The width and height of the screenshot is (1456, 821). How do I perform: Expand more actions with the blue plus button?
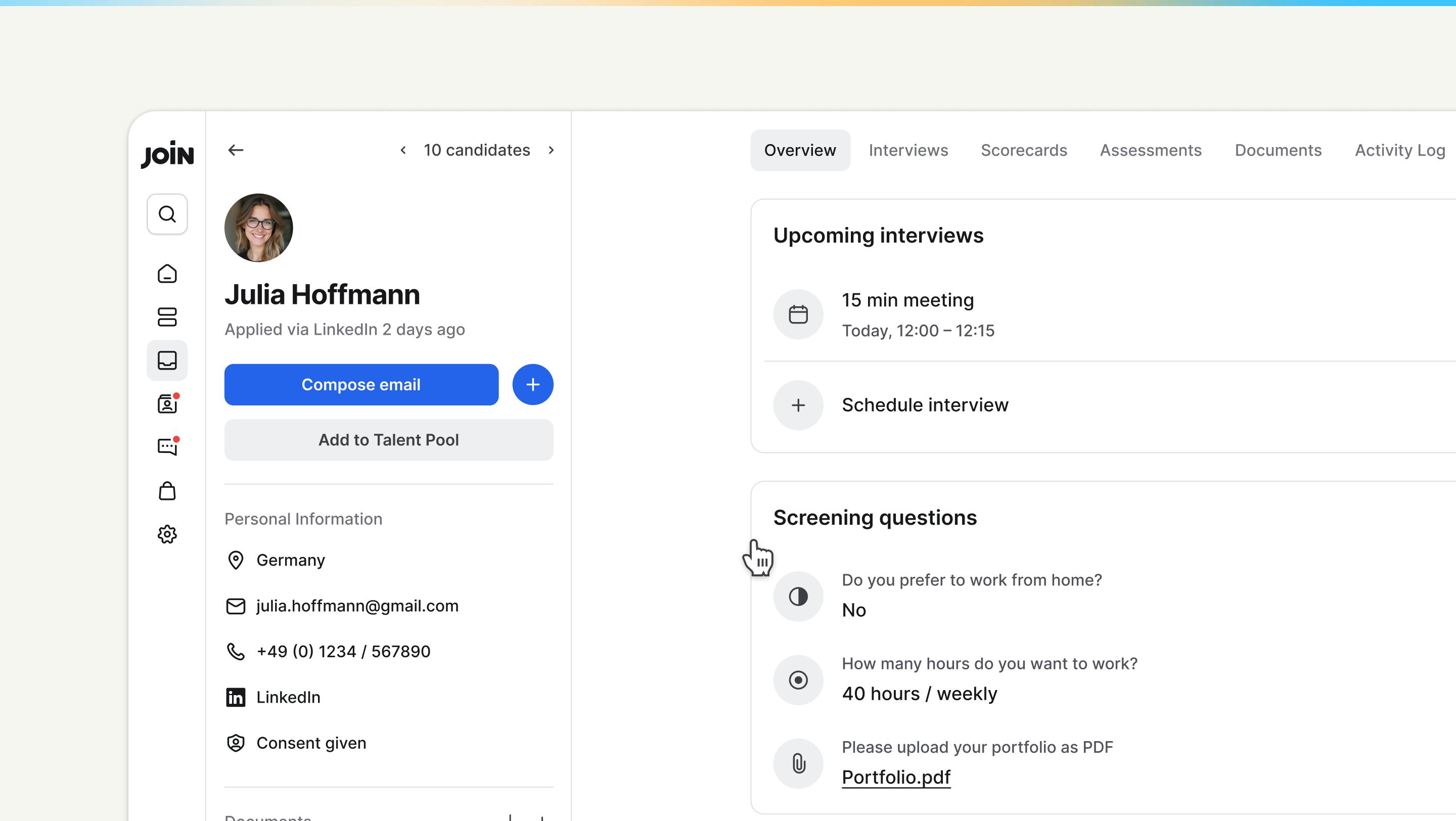click(532, 384)
